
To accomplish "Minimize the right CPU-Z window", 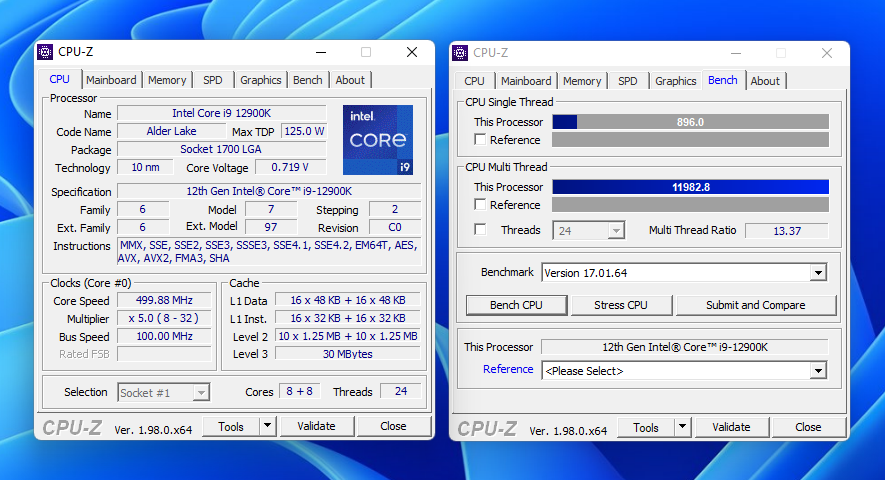I will pyautogui.click(x=735, y=53).
